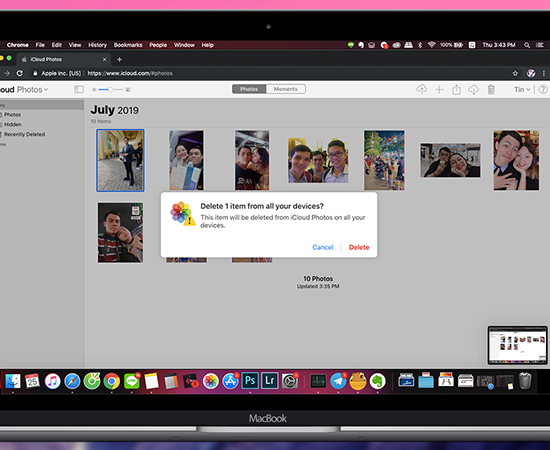Click the small thumbnails icon beside slider
The height and width of the screenshot is (450, 550).
point(94,90)
